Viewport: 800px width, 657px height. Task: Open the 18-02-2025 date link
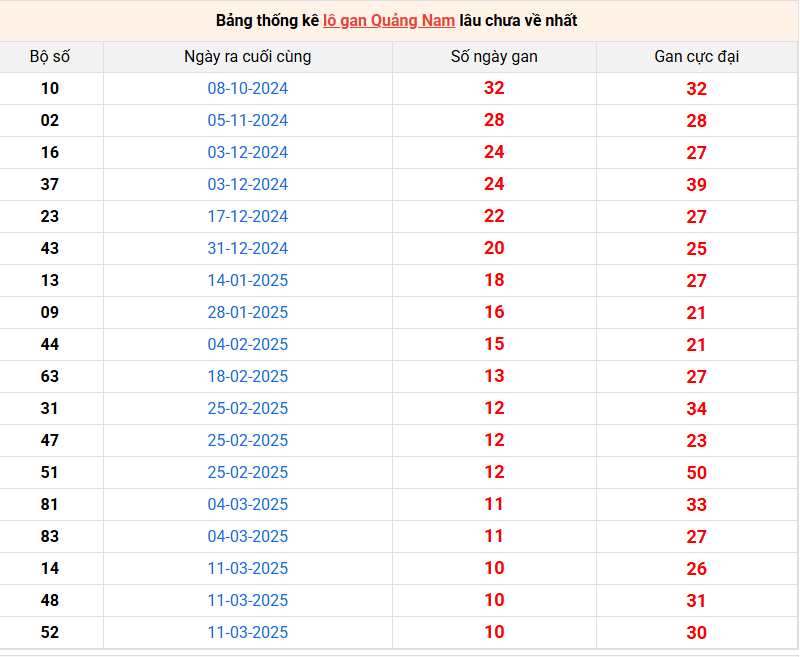(248, 377)
